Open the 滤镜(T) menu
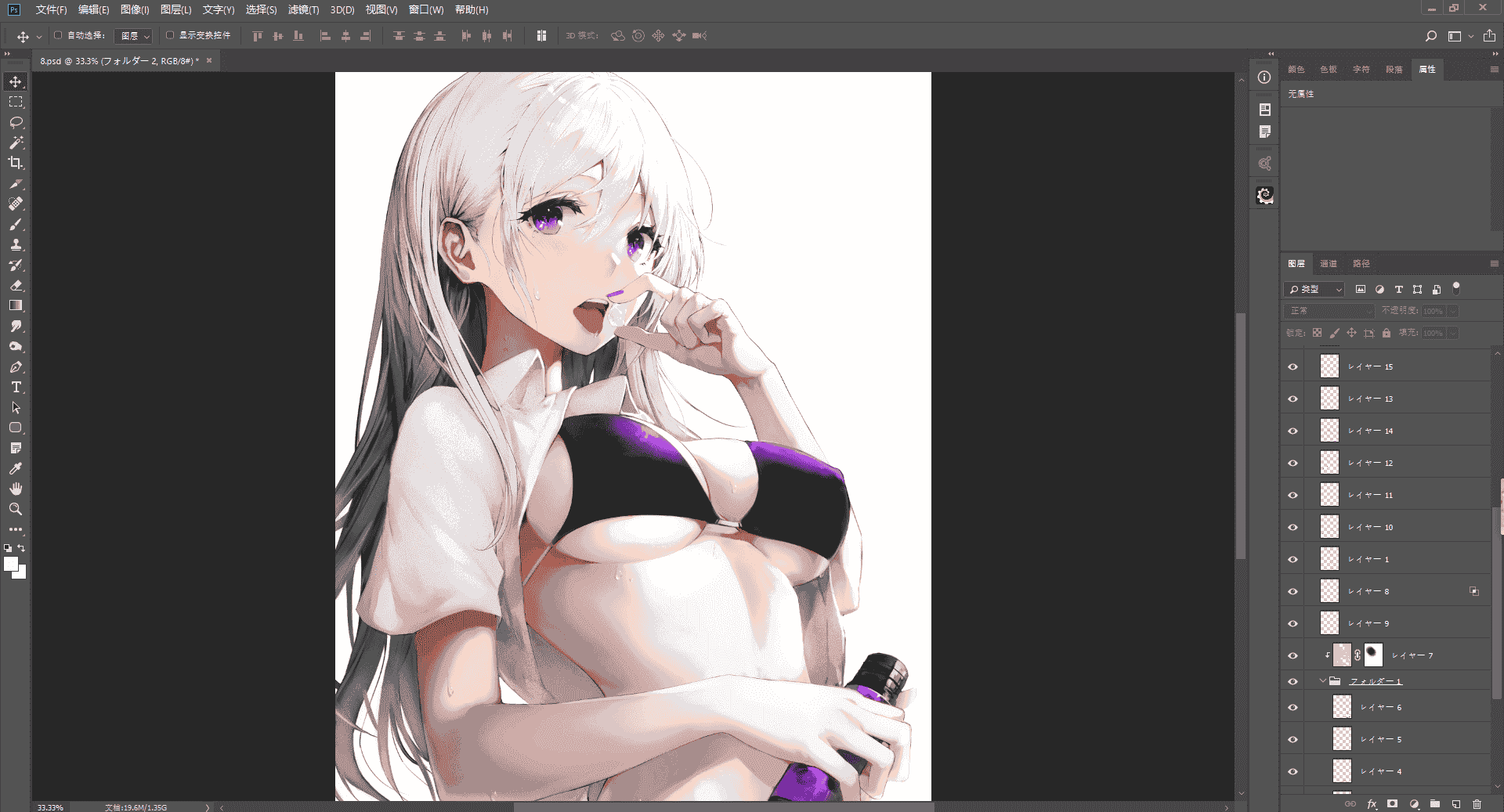1504x812 pixels. point(303,9)
